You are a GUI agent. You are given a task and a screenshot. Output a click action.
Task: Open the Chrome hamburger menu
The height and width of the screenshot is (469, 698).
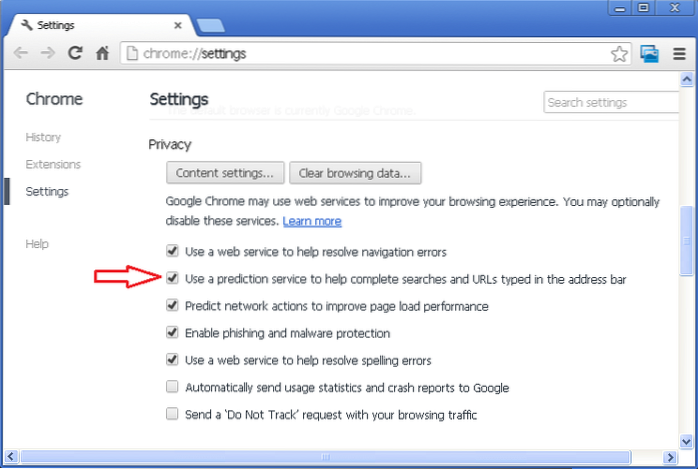680,54
